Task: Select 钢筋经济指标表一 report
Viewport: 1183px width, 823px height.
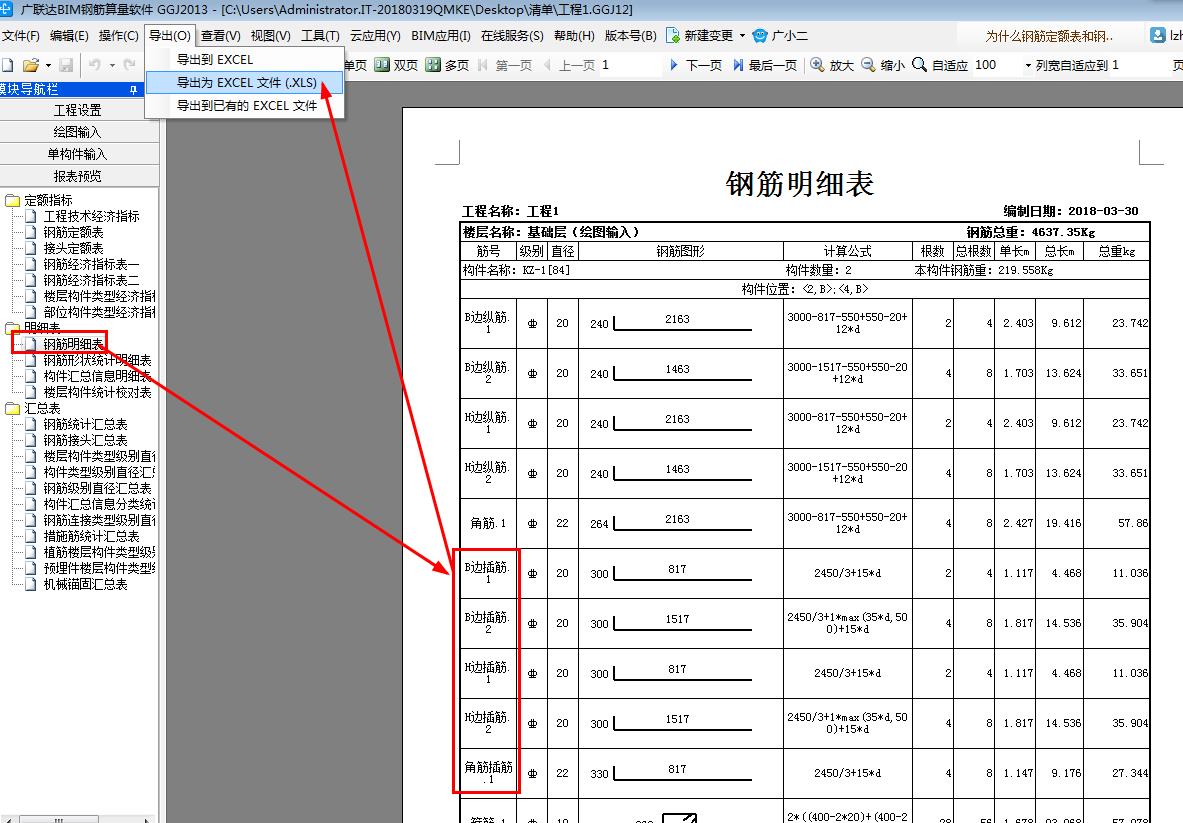Action: [x=91, y=265]
